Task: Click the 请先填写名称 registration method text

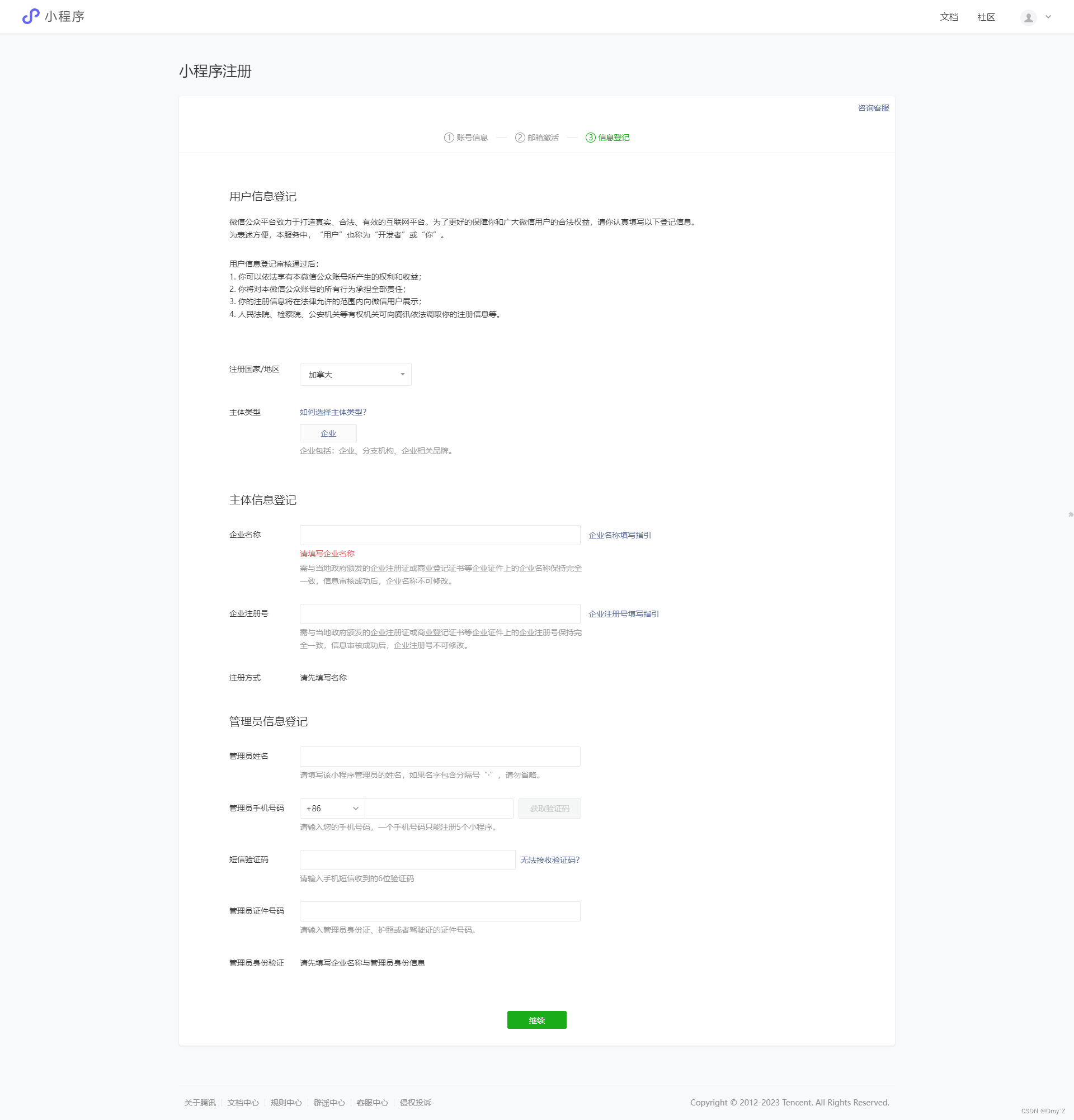Action: point(323,678)
